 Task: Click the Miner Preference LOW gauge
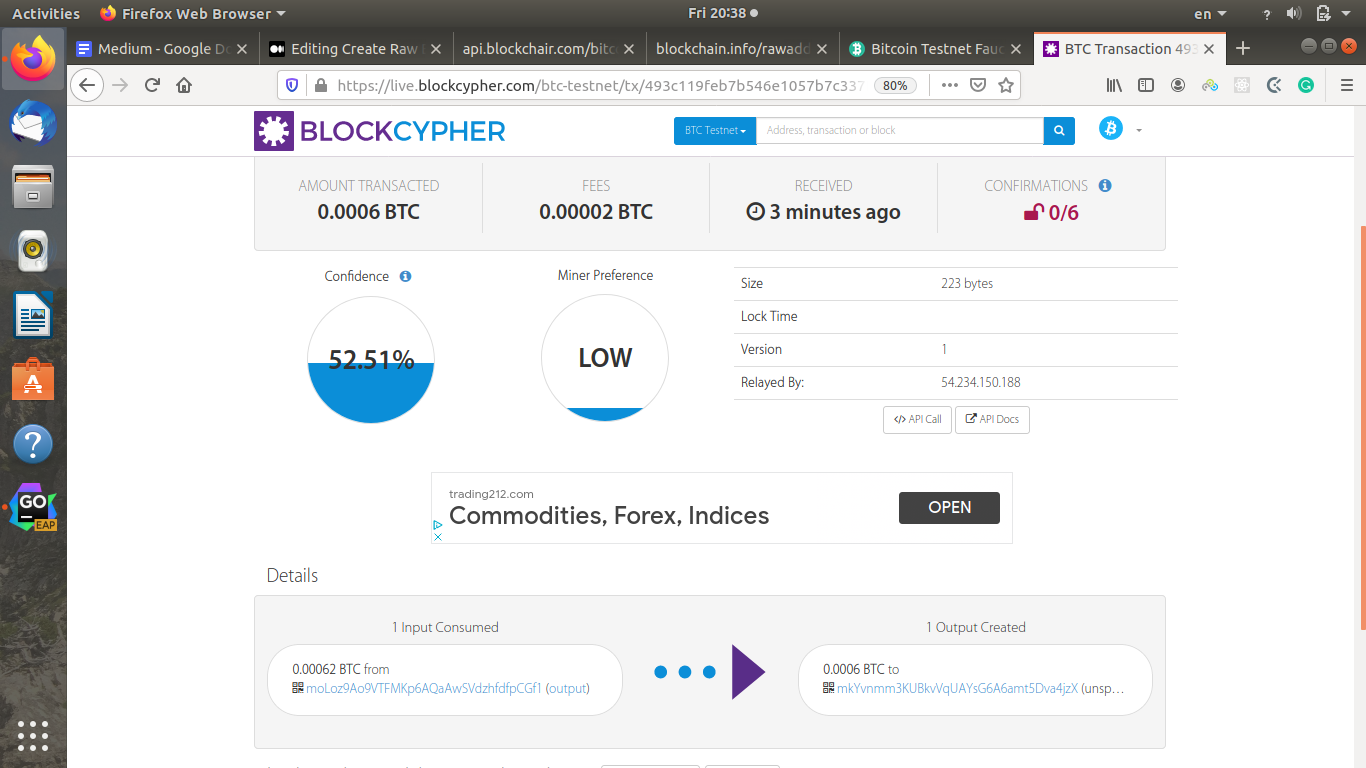click(605, 358)
